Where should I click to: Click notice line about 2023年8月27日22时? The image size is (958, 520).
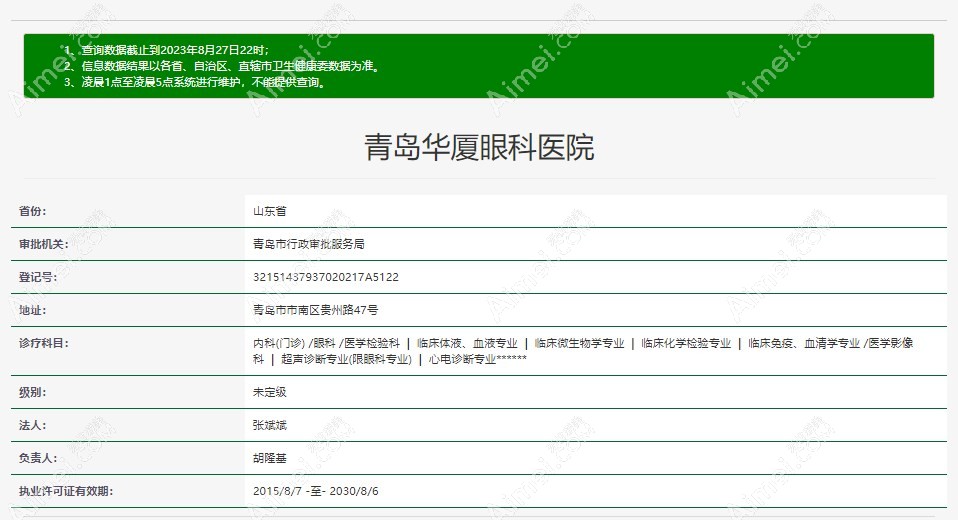tap(166, 50)
